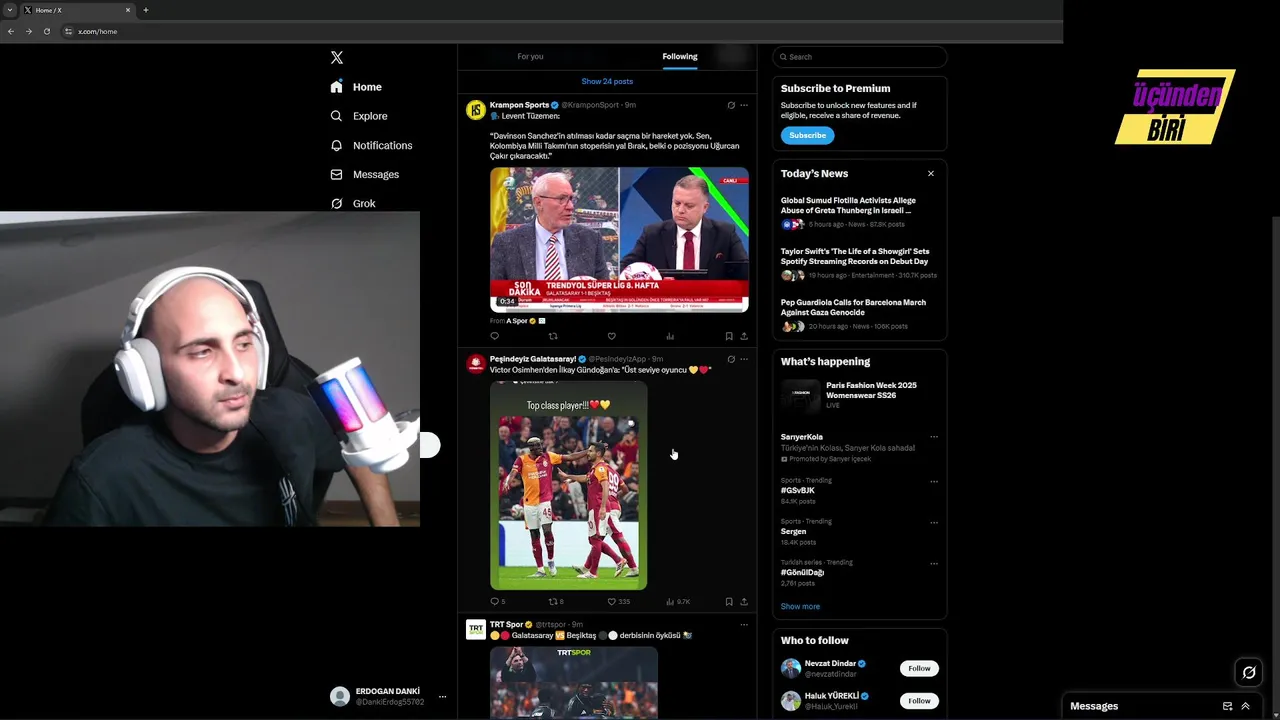Viewport: 1280px width, 720px height.
Task: Open more options on Krampon Sports post
Action: [744, 105]
